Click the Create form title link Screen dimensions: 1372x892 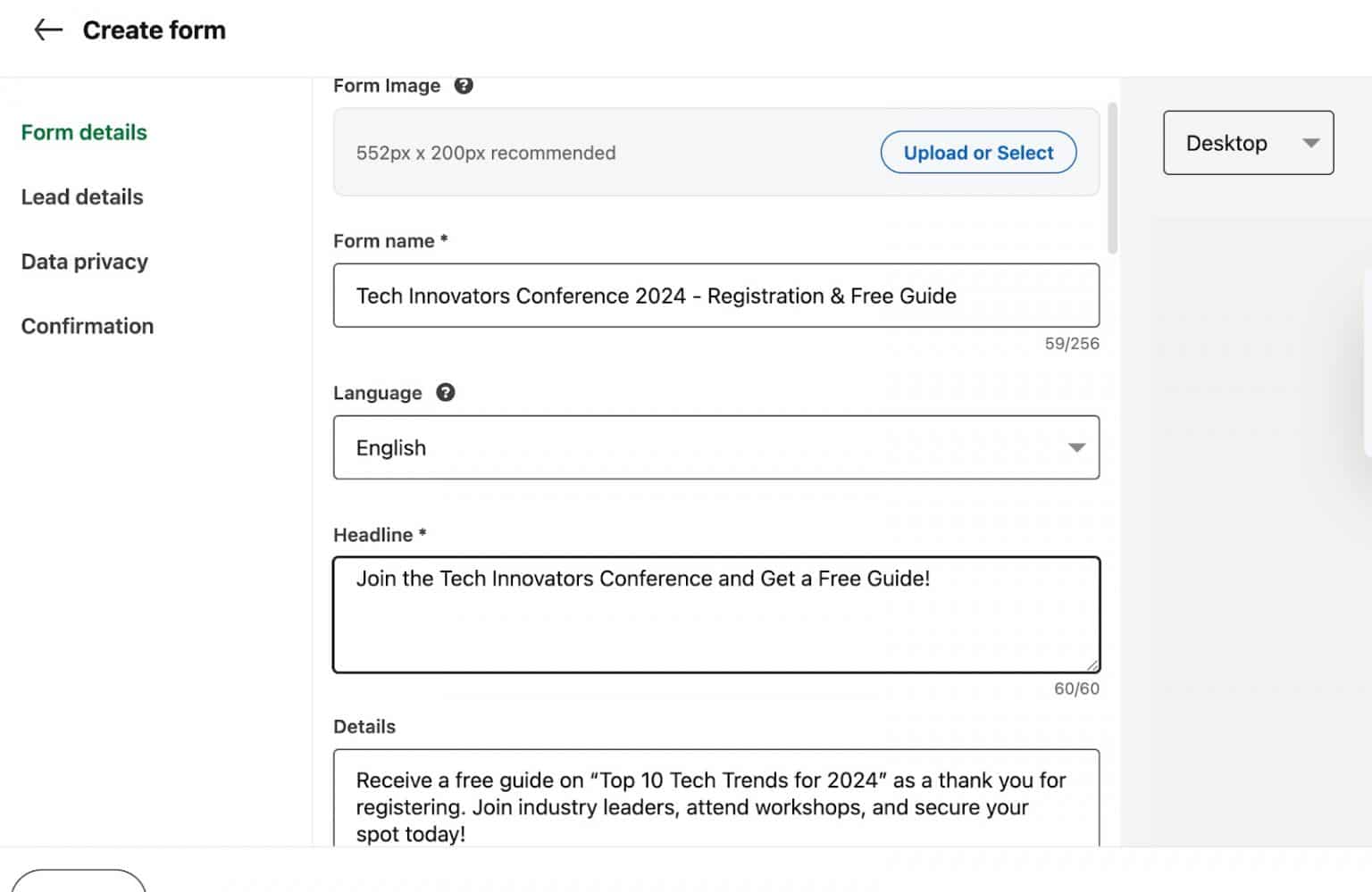coord(153,29)
